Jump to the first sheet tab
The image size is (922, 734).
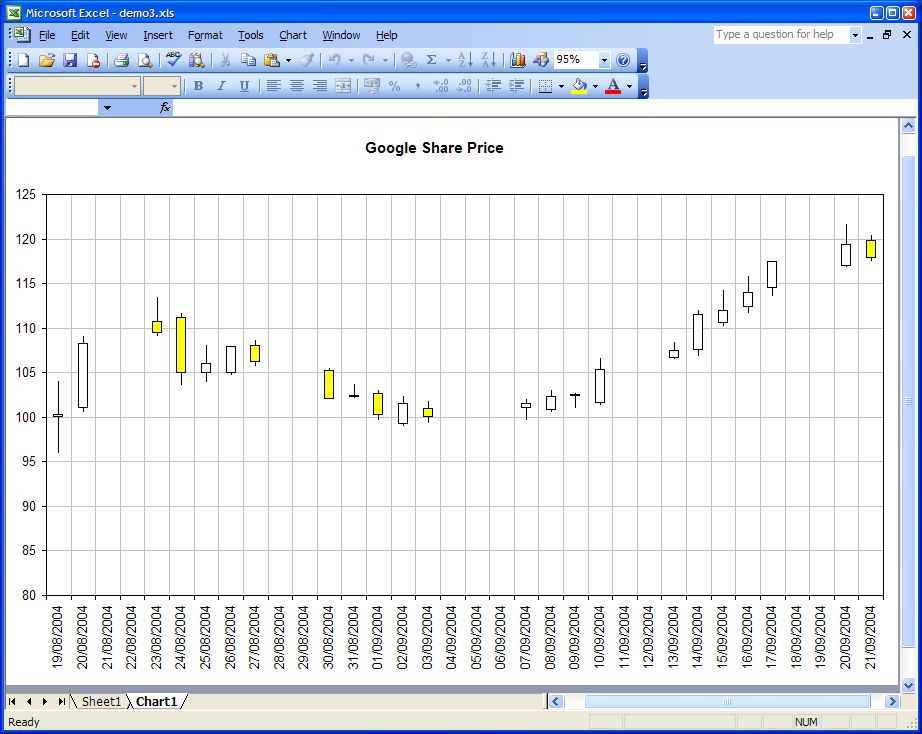pyautogui.click(x=12, y=701)
